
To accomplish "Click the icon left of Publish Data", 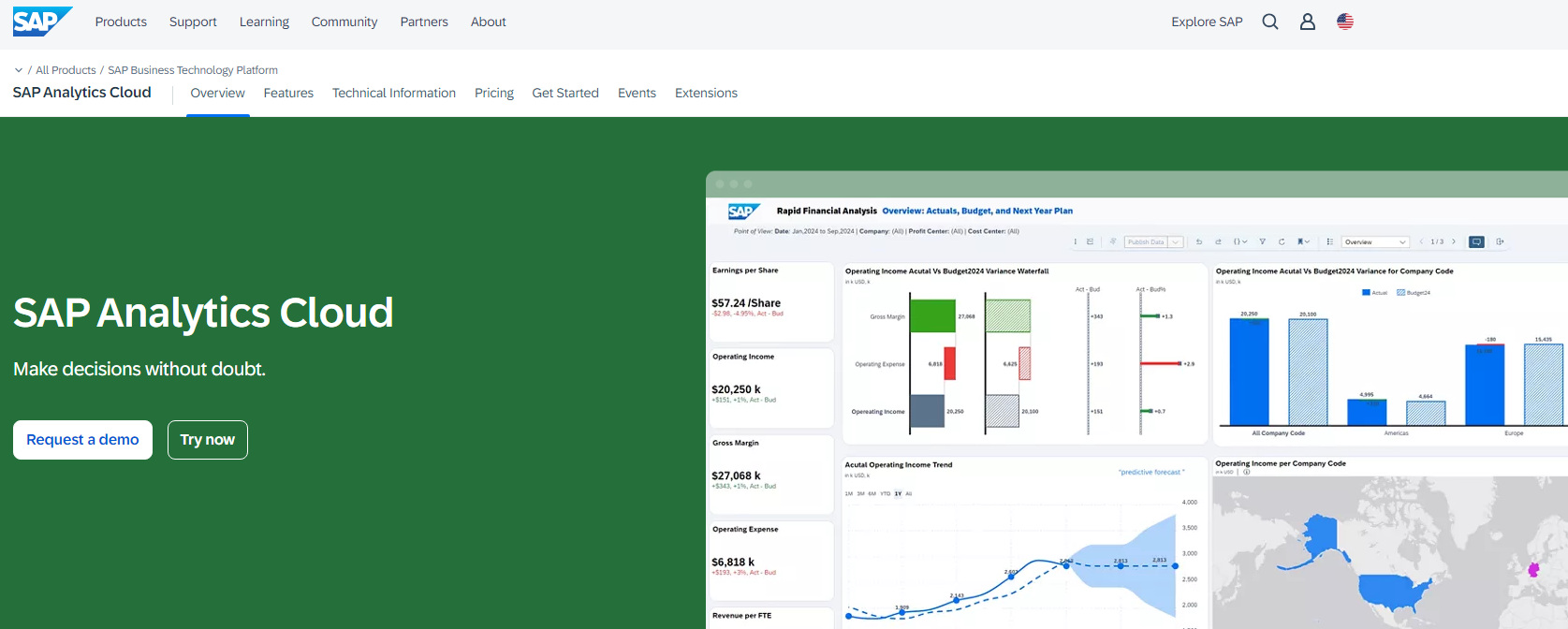I will pyautogui.click(x=1113, y=241).
